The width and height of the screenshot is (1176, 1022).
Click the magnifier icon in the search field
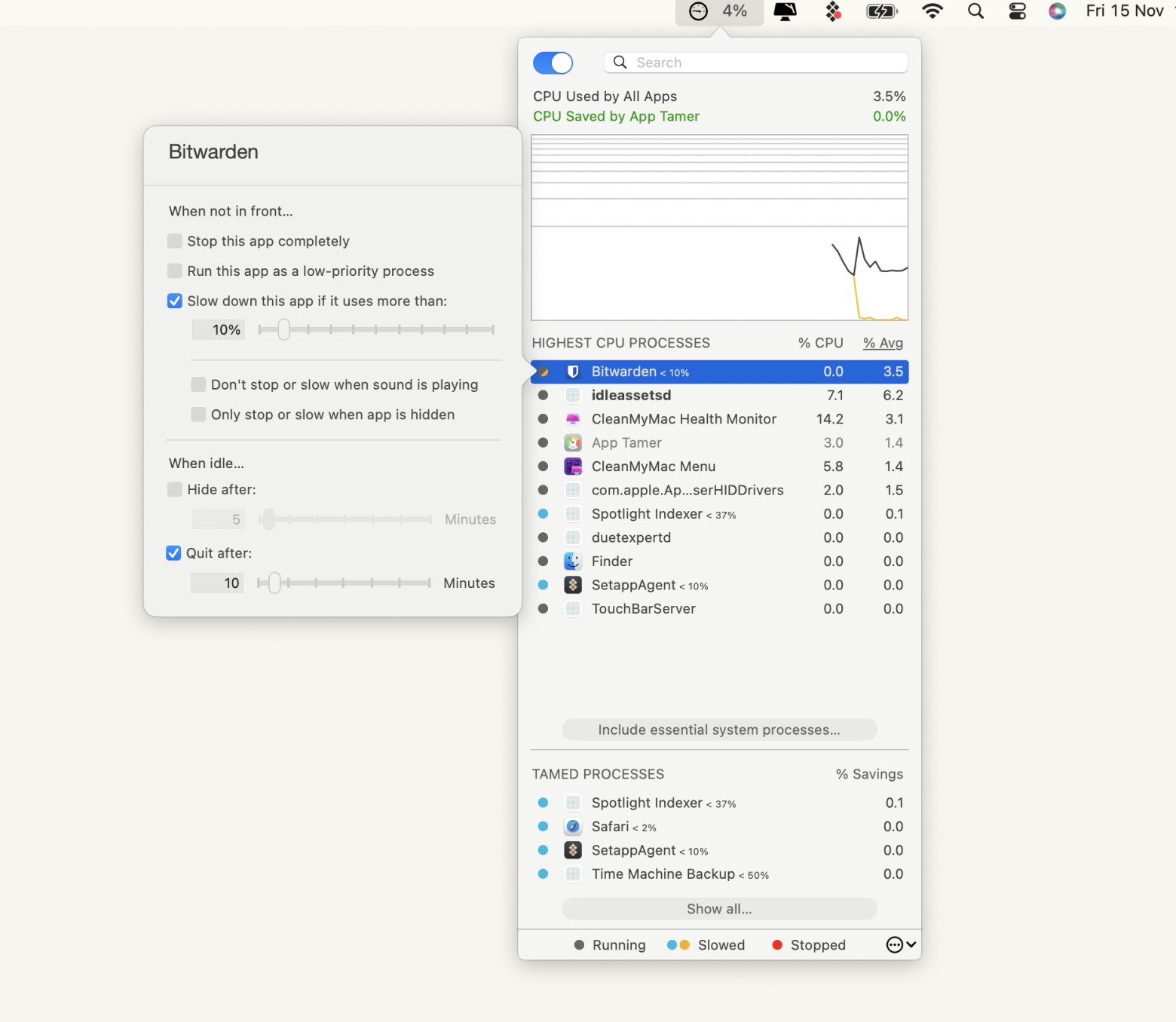pos(620,63)
